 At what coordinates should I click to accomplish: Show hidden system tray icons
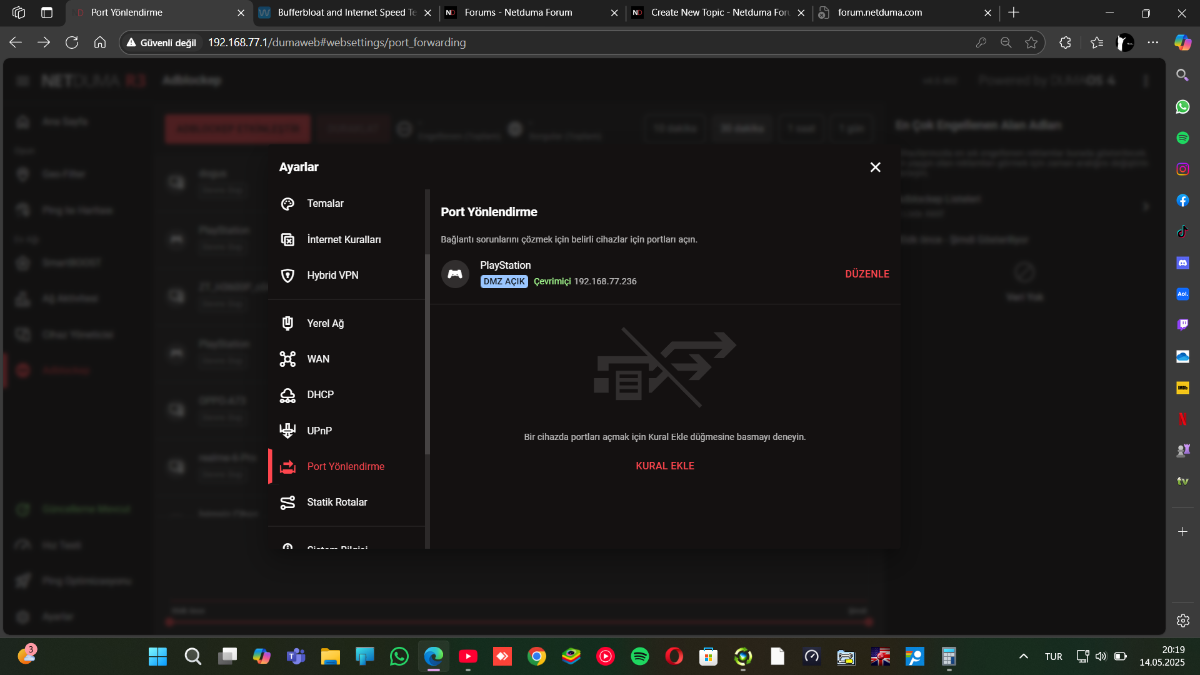point(1023,656)
